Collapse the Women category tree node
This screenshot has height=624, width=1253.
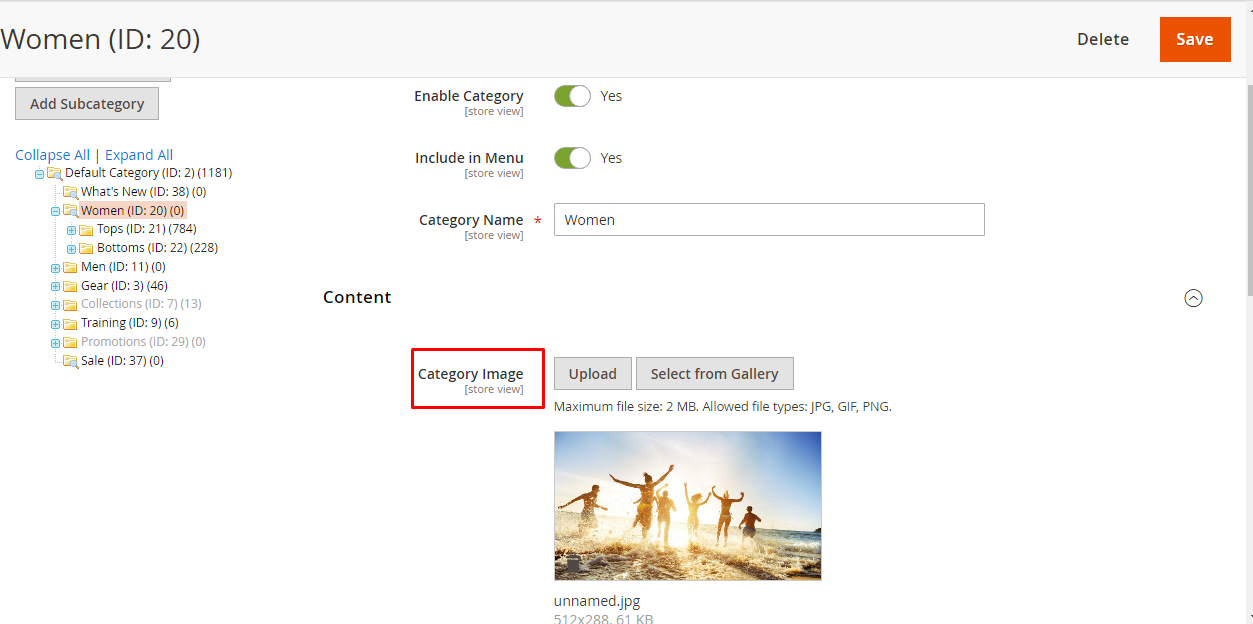pyautogui.click(x=56, y=211)
